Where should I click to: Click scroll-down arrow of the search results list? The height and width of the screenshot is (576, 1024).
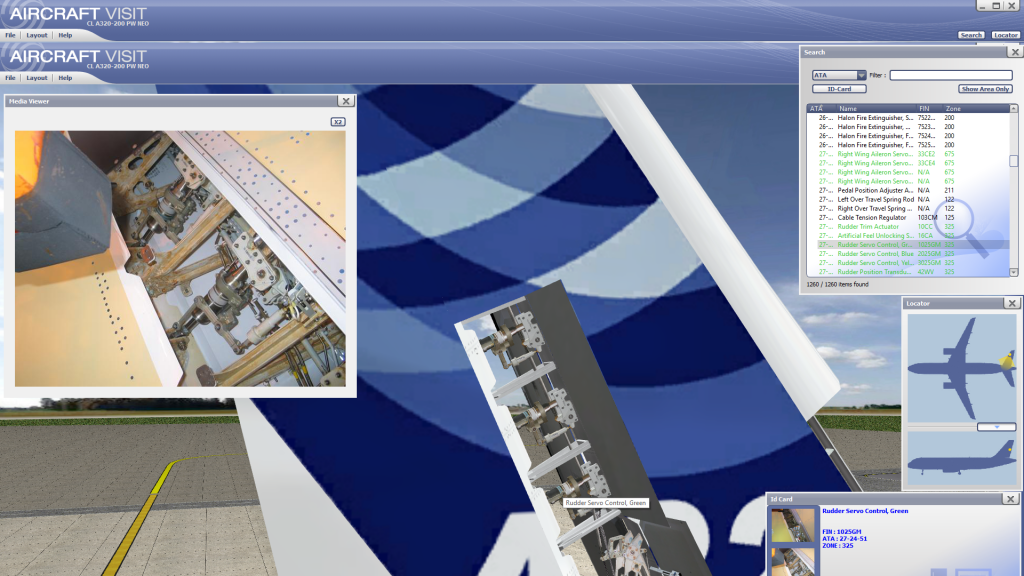(x=1014, y=272)
